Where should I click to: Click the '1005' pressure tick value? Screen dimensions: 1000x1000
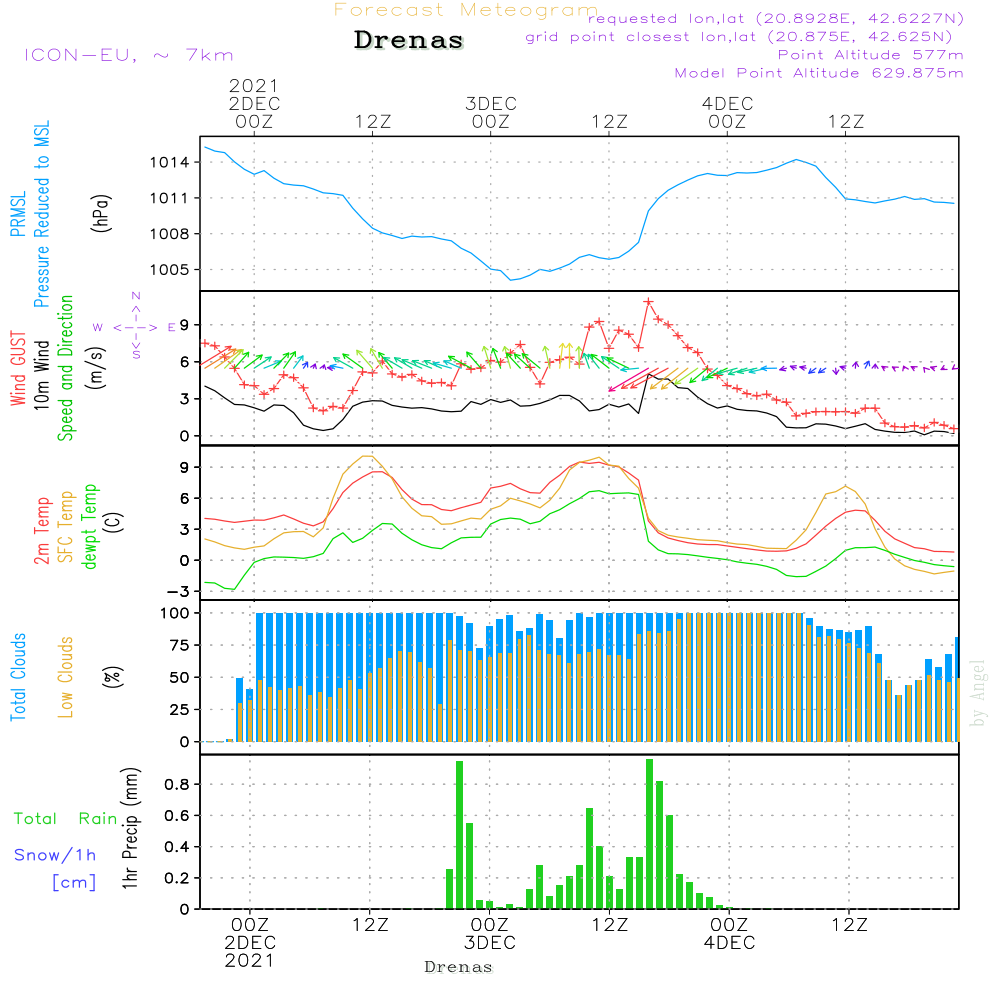point(169,270)
